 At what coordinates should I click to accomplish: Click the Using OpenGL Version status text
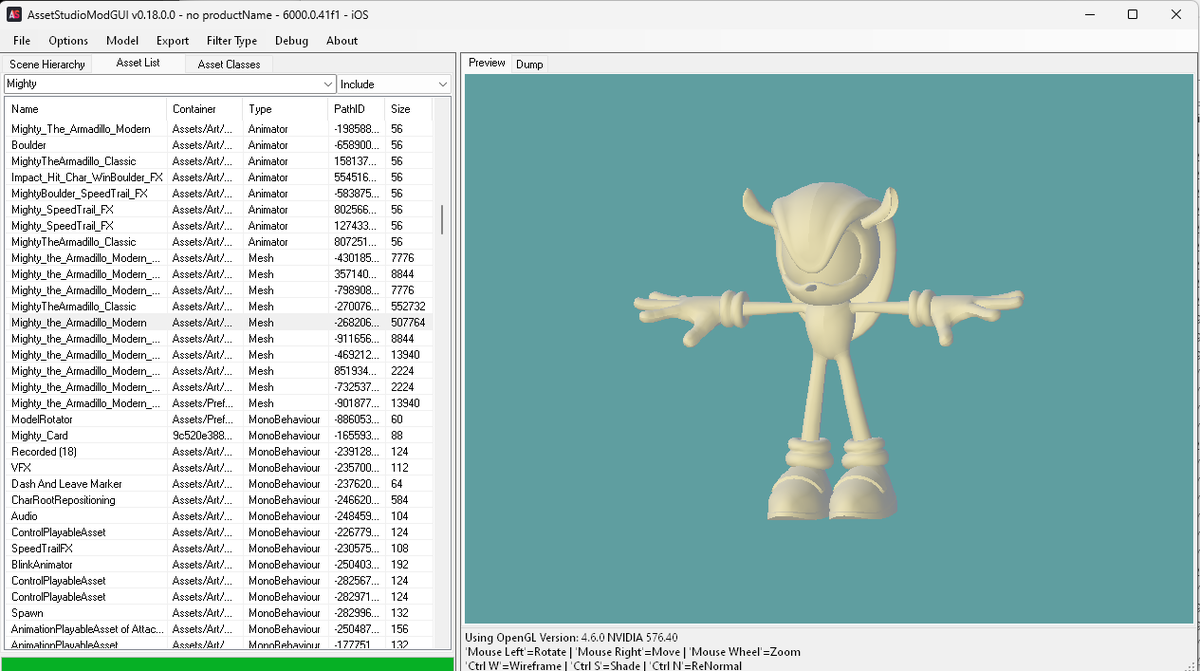pos(572,637)
